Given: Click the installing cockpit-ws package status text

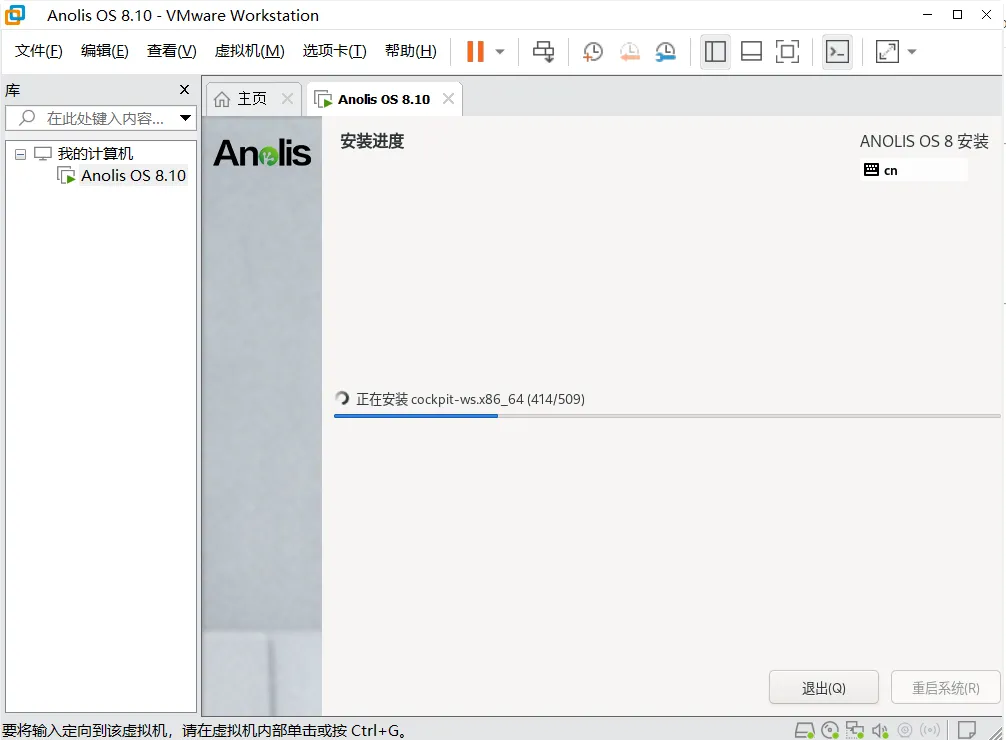Looking at the screenshot, I should pos(470,399).
